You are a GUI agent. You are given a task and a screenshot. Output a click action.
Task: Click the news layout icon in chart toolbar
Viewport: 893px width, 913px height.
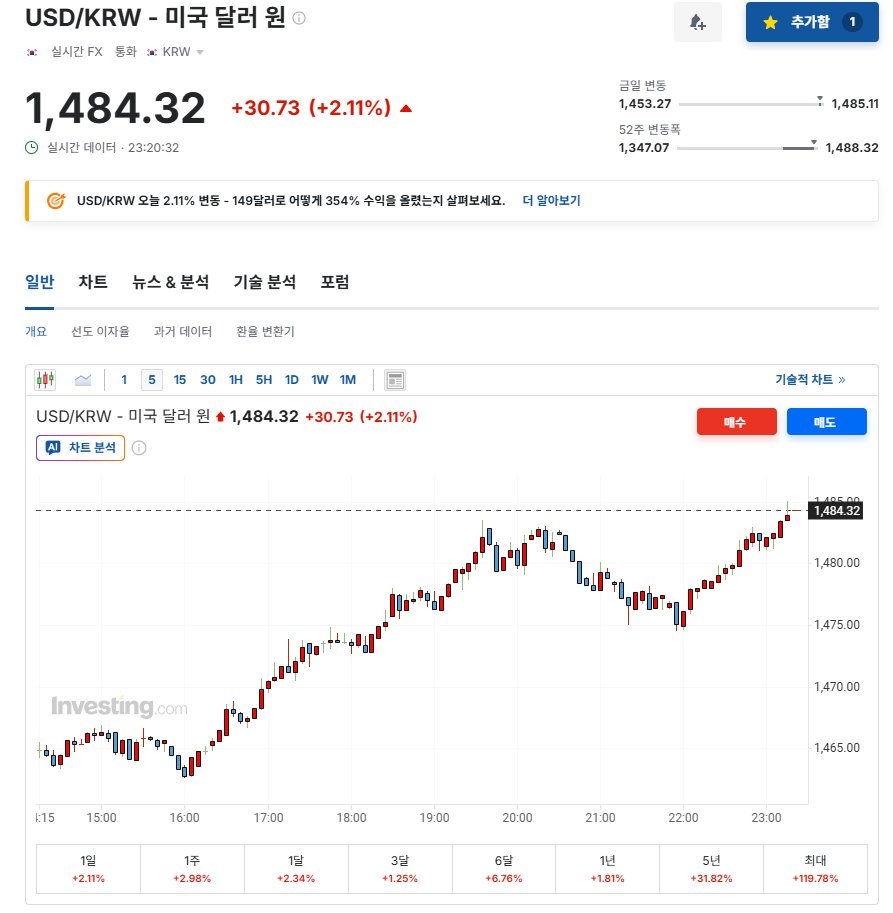395,380
